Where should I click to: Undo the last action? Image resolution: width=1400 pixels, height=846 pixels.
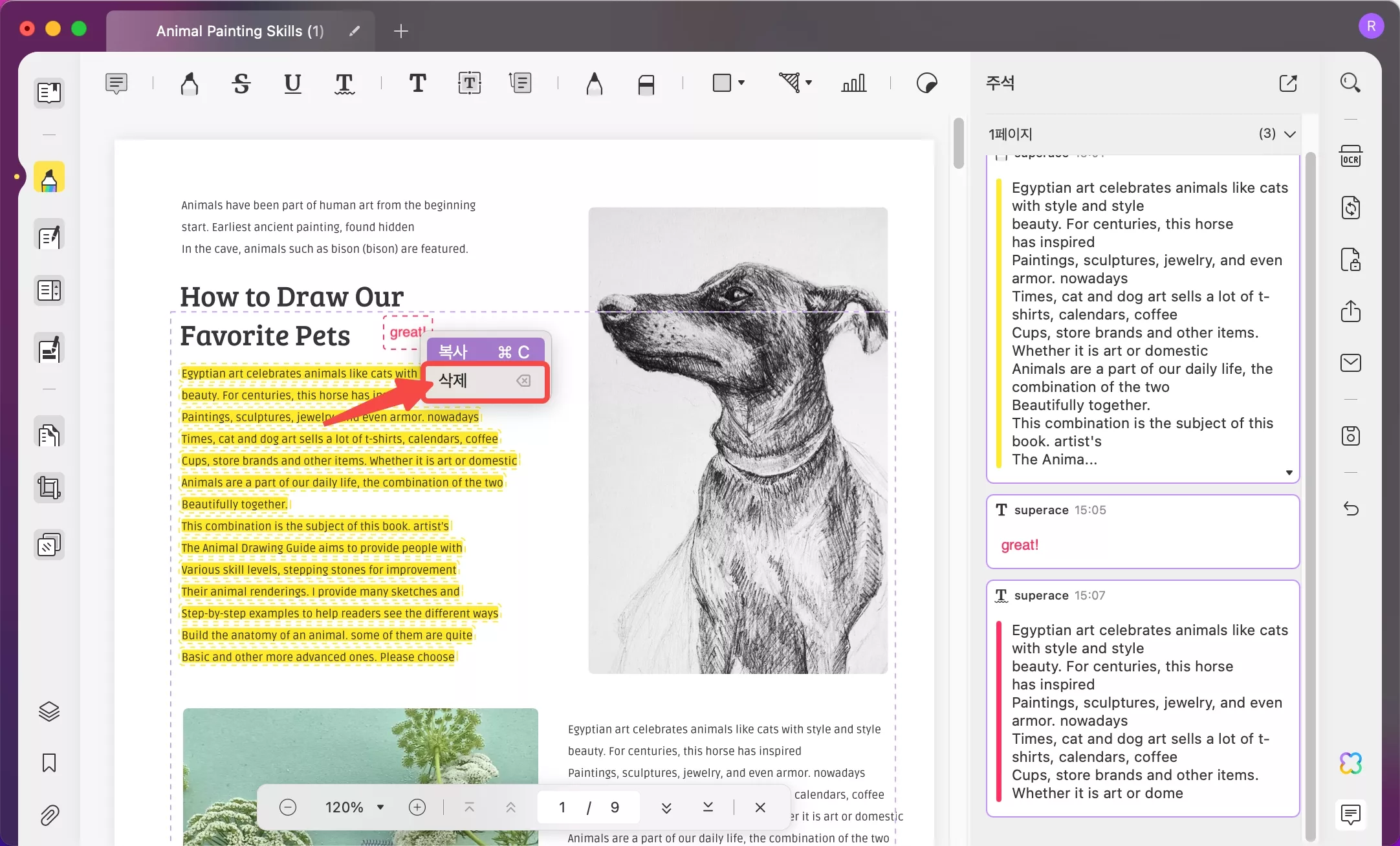click(1350, 509)
